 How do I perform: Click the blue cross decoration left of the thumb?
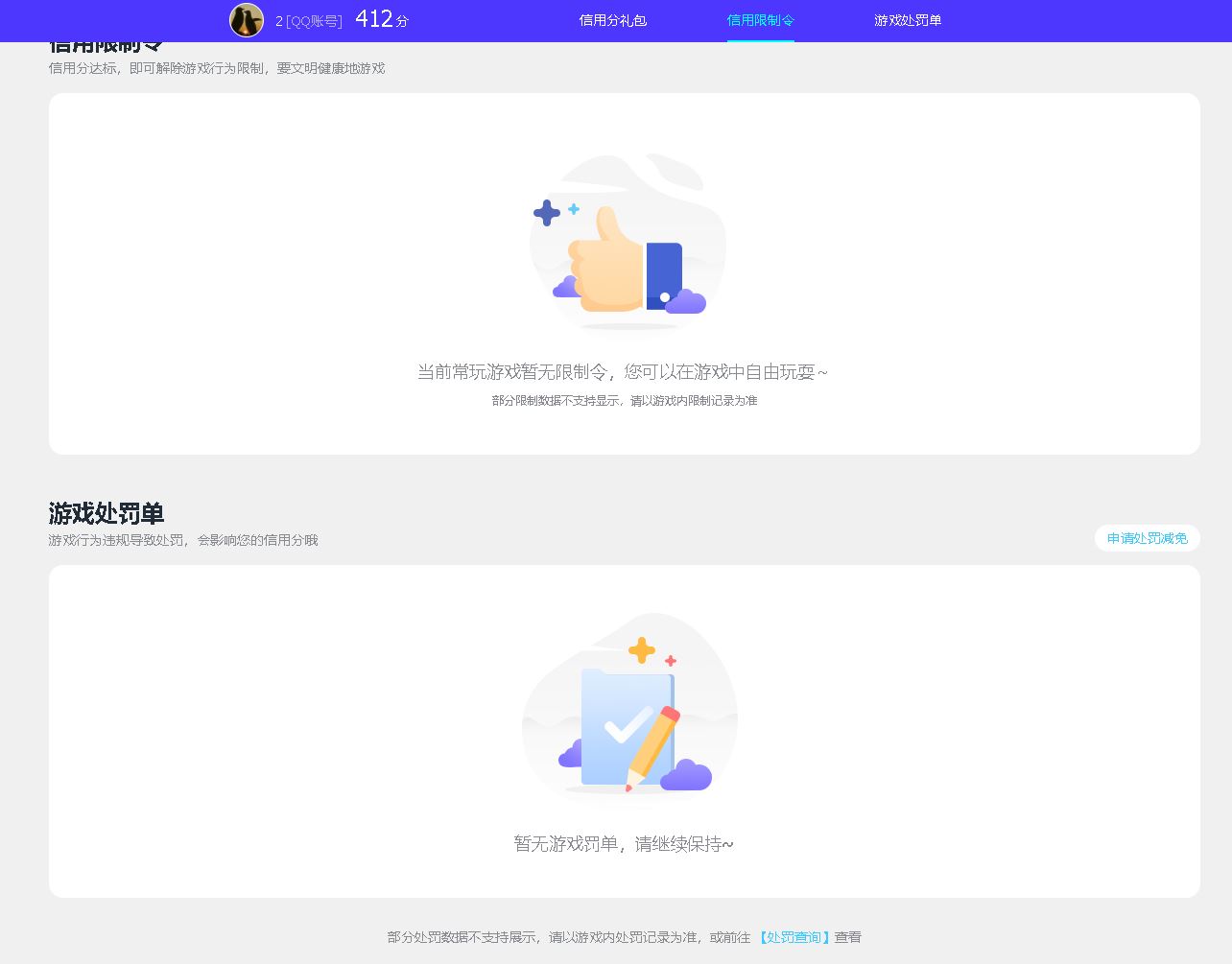click(546, 211)
